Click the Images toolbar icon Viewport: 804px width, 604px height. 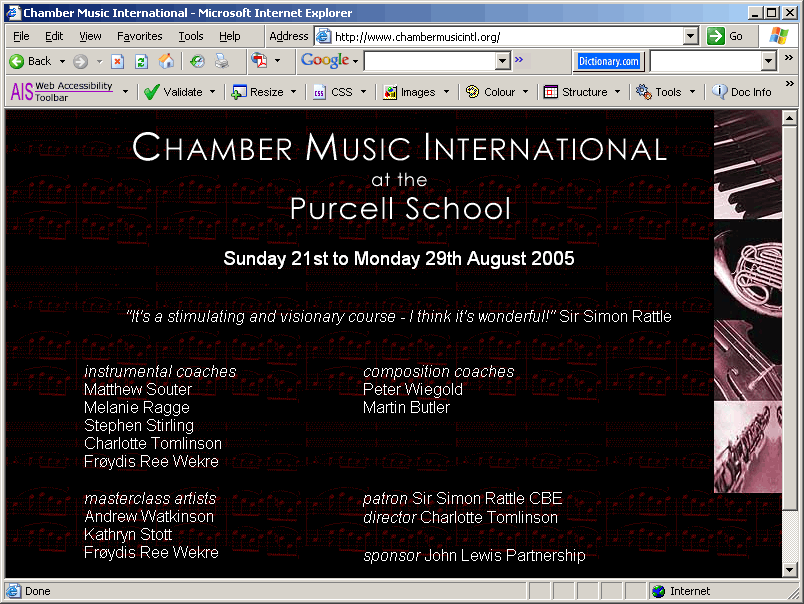pos(390,92)
